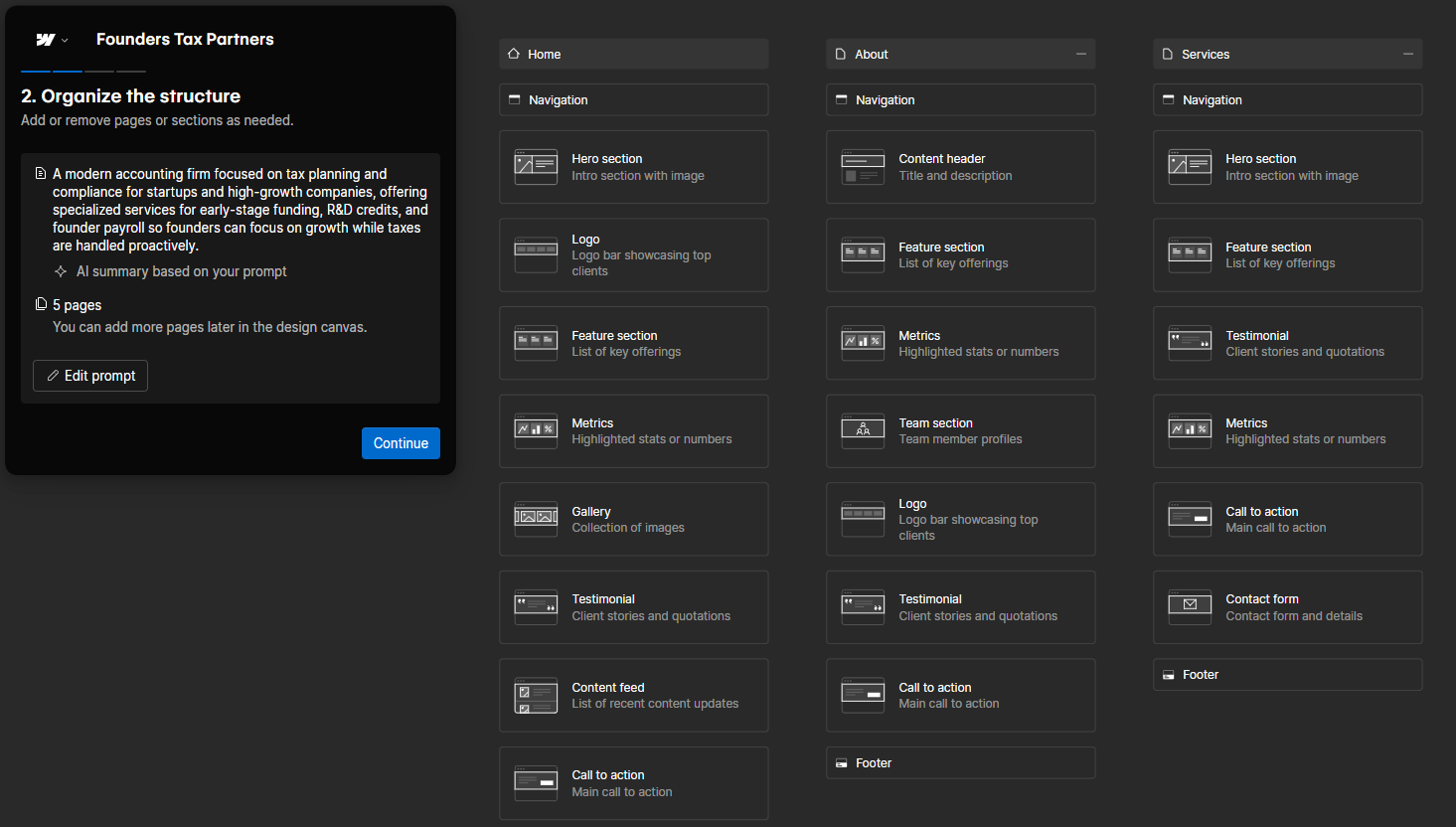1456x827 pixels.
Task: Click the step progress indicator bar
Action: [83, 72]
